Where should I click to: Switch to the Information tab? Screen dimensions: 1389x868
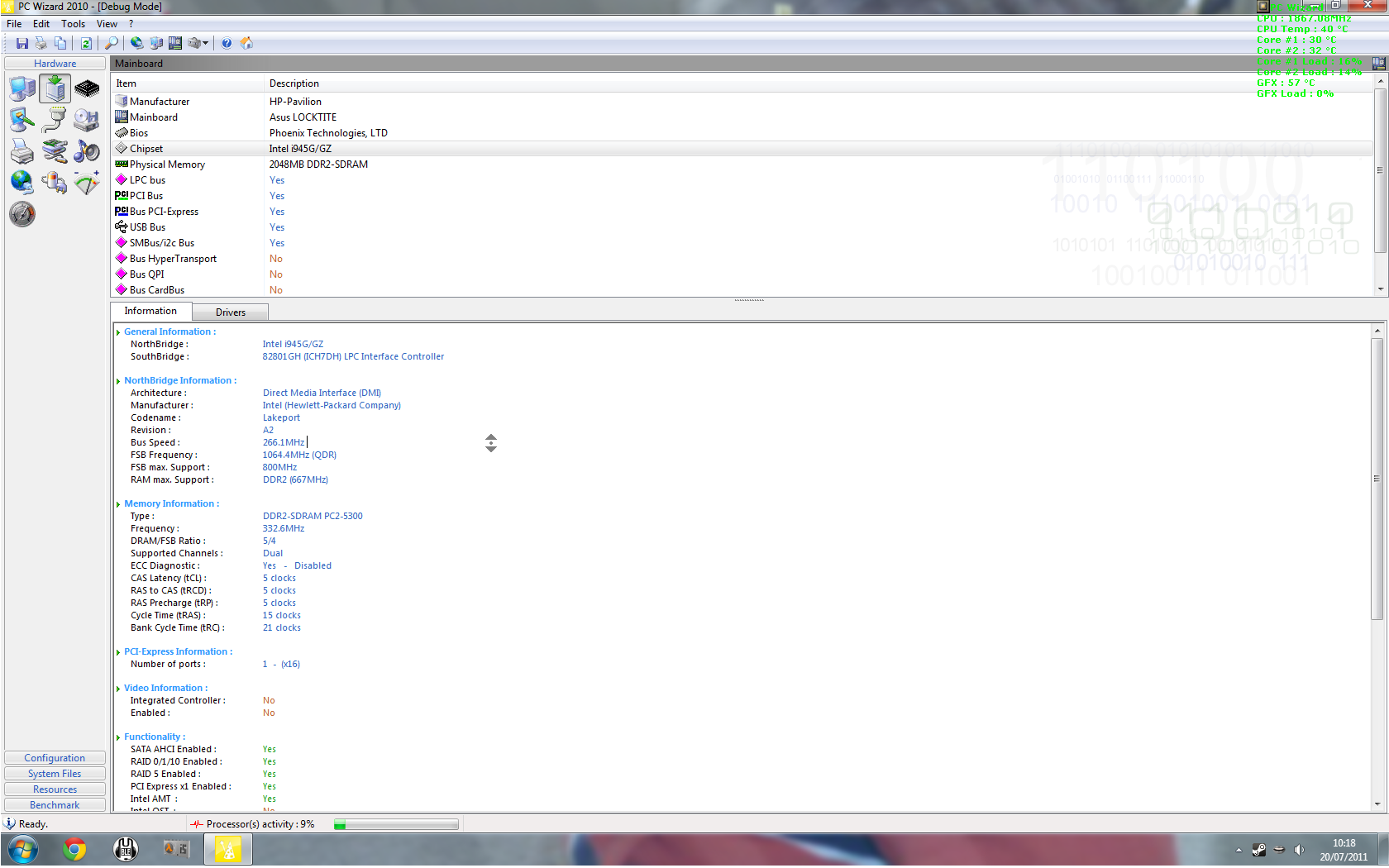[x=150, y=311]
